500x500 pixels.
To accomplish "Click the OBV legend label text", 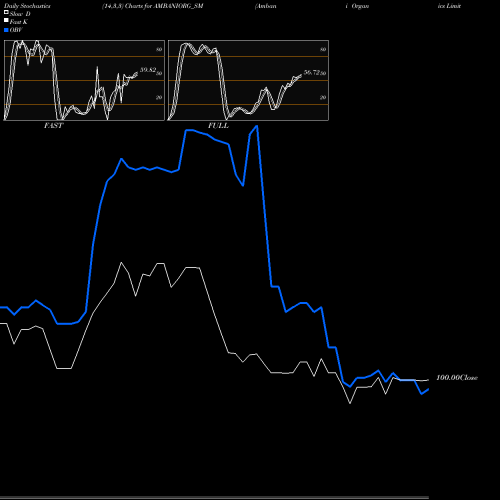I will [x=16, y=30].
